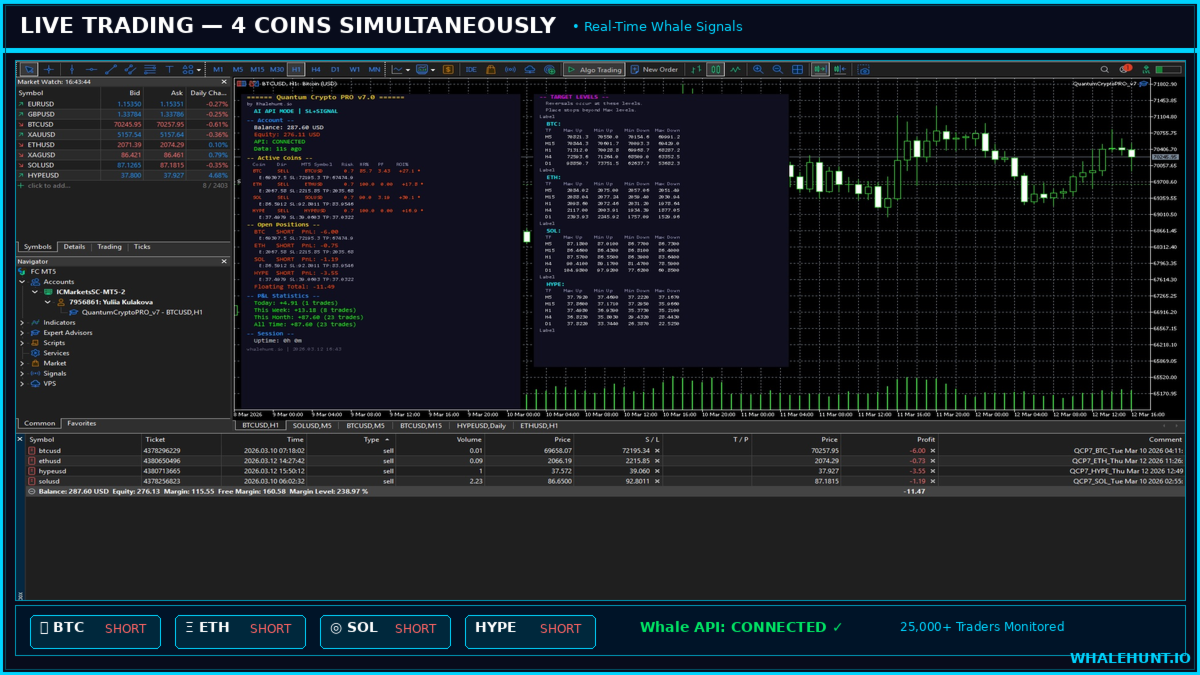Close the Market Watch panel
The width and height of the screenshot is (1200, 675).
[x=224, y=82]
